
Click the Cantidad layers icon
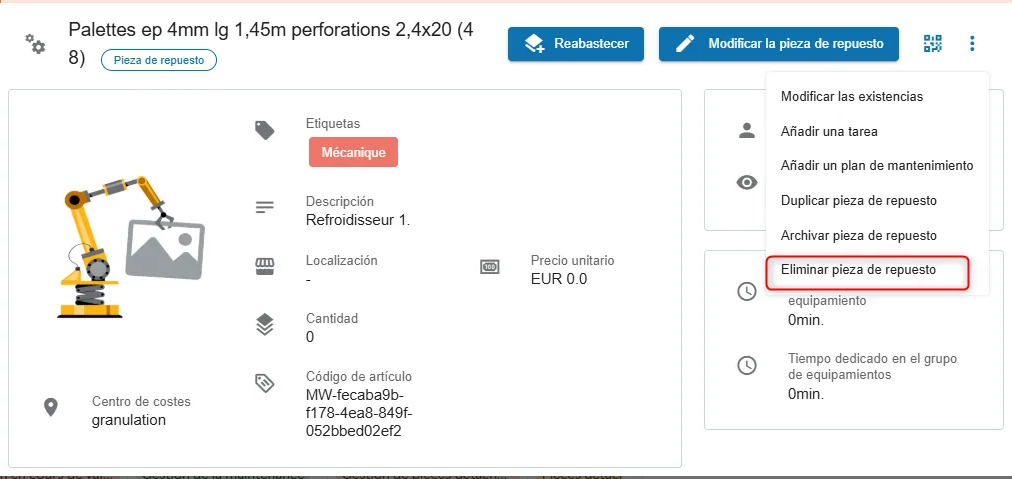click(265, 324)
